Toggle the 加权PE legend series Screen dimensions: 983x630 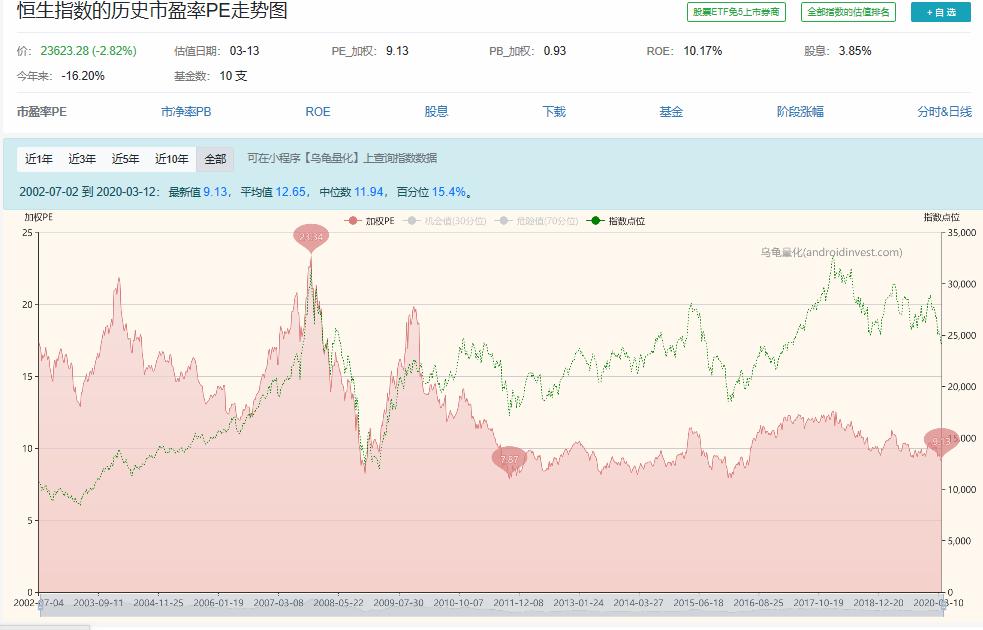(x=370, y=221)
